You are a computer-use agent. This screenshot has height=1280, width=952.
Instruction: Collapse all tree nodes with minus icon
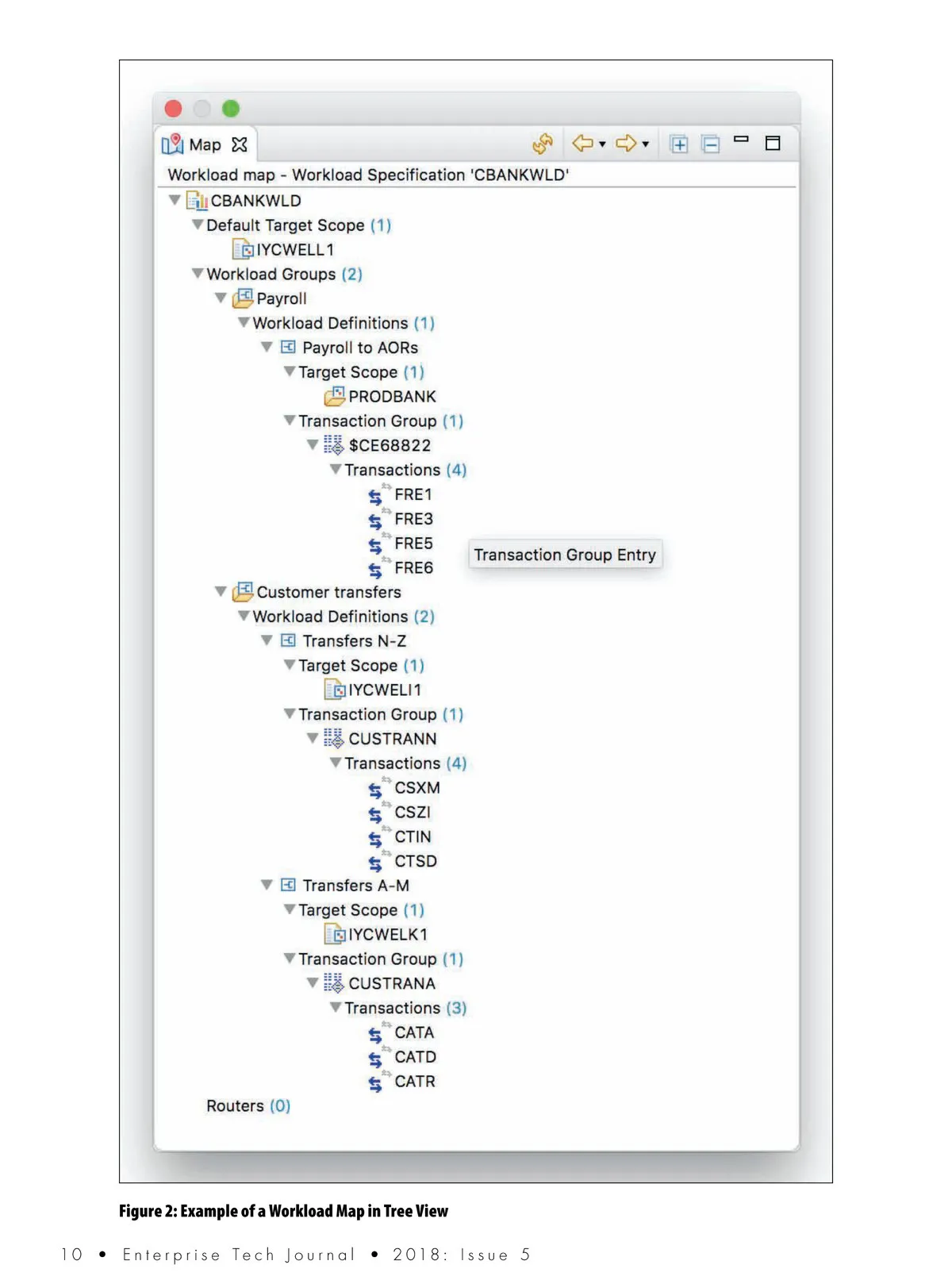click(x=711, y=144)
